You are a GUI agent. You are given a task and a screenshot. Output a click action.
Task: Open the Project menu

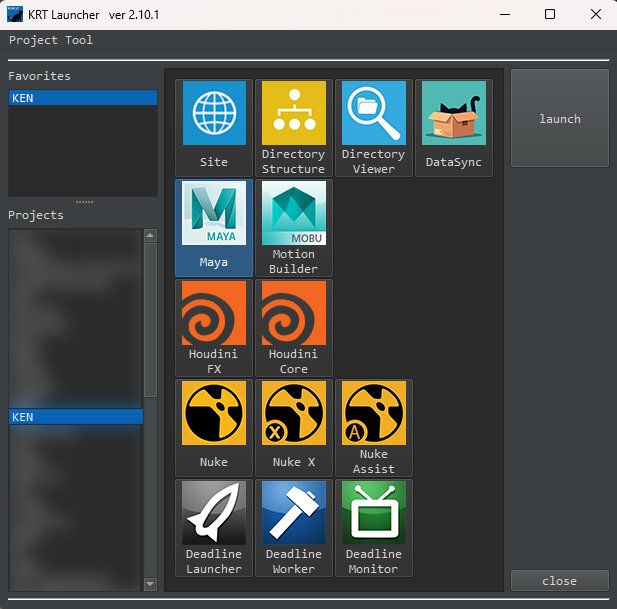coord(33,40)
